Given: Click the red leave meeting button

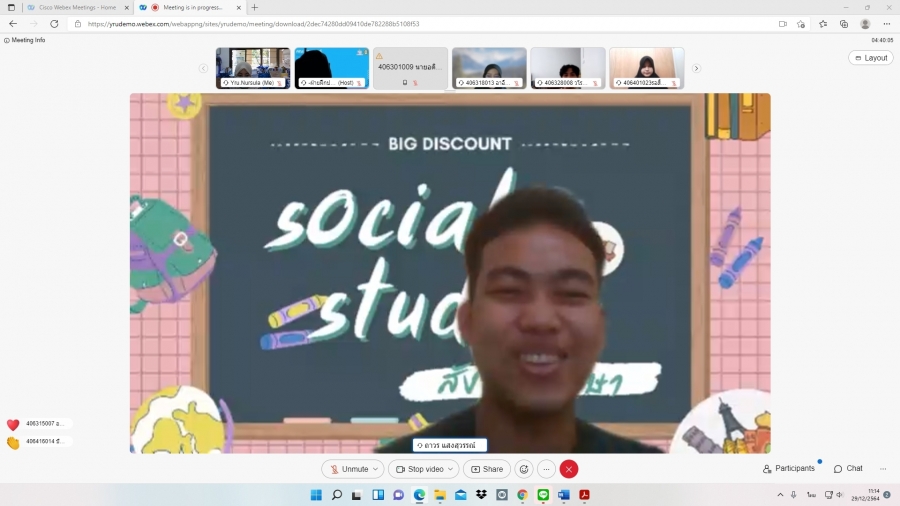Looking at the screenshot, I should [569, 469].
